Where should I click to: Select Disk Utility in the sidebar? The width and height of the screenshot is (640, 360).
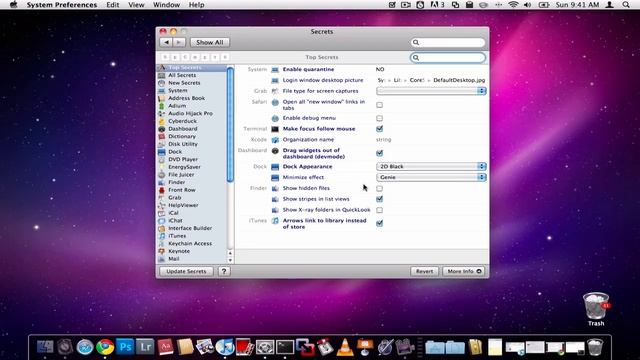(x=183, y=144)
